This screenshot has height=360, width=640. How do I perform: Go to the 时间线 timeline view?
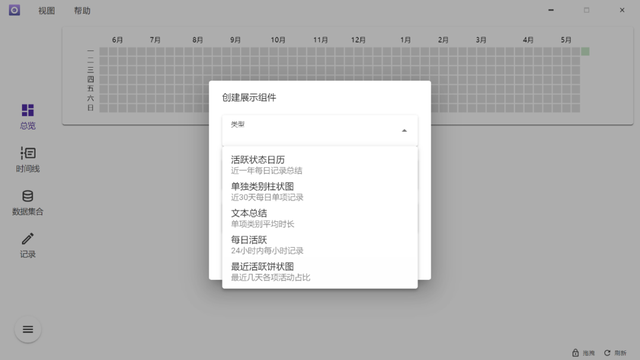pos(28,153)
